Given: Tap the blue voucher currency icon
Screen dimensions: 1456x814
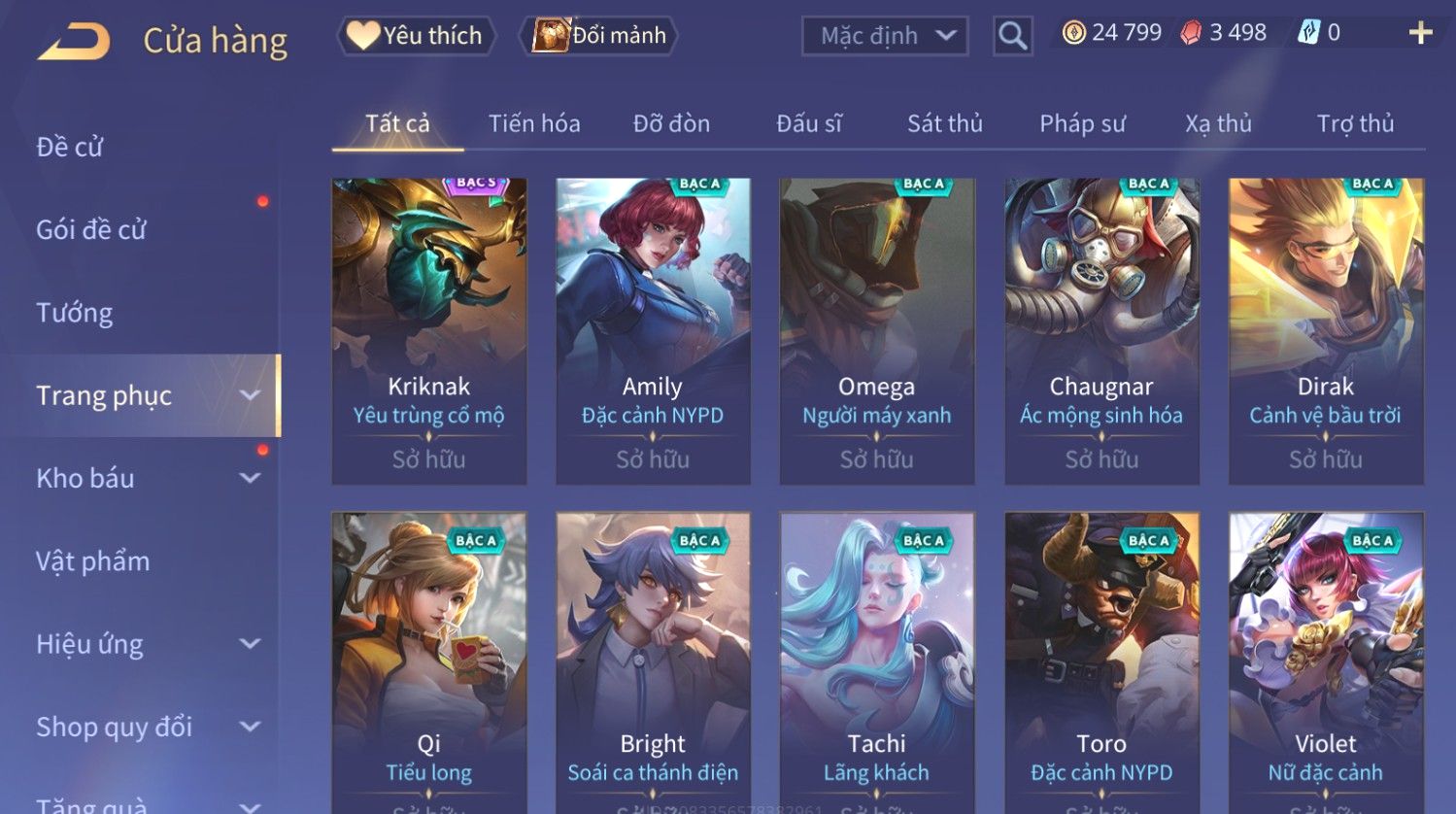Looking at the screenshot, I should pyautogui.click(x=1309, y=33).
